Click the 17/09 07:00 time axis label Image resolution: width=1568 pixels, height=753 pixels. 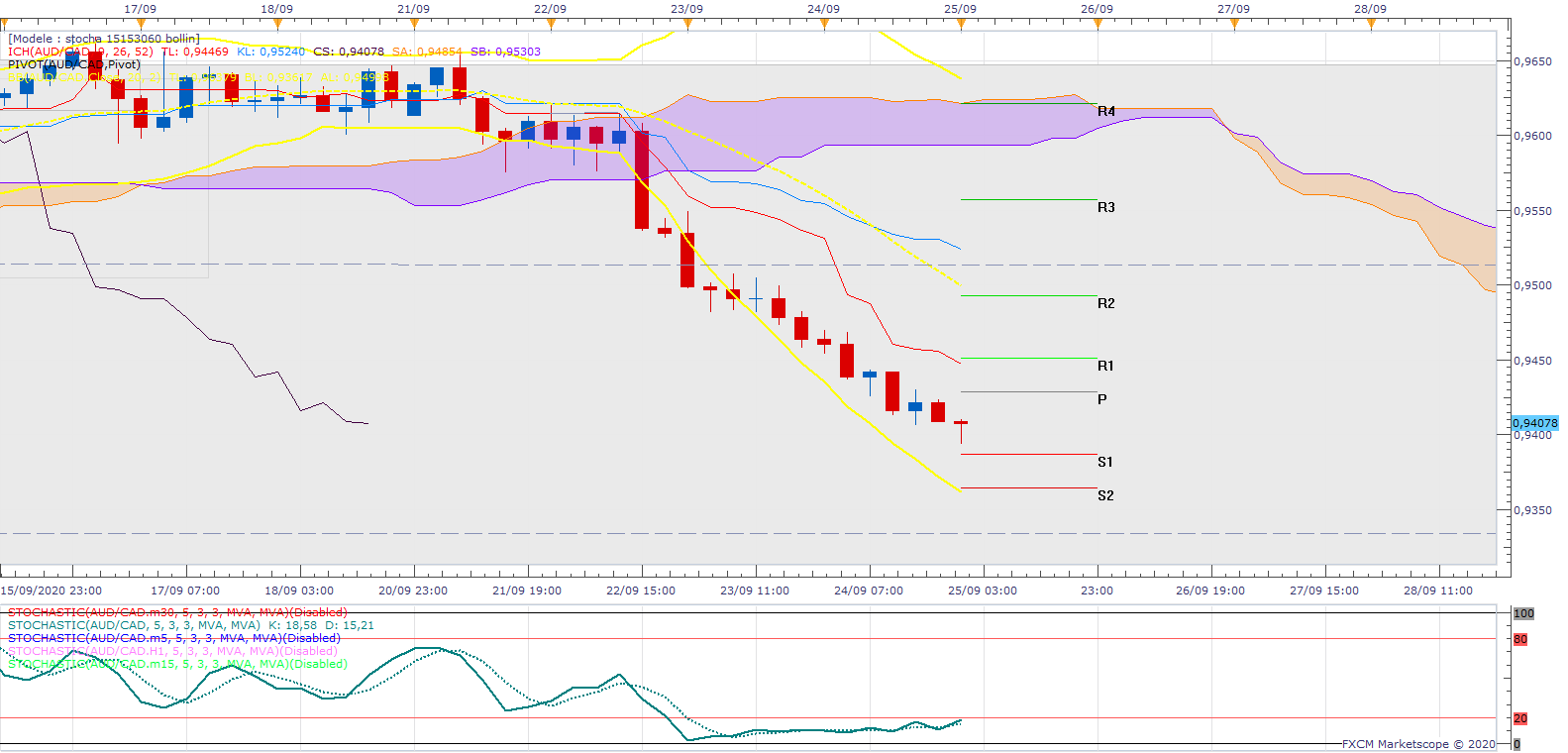tap(185, 591)
